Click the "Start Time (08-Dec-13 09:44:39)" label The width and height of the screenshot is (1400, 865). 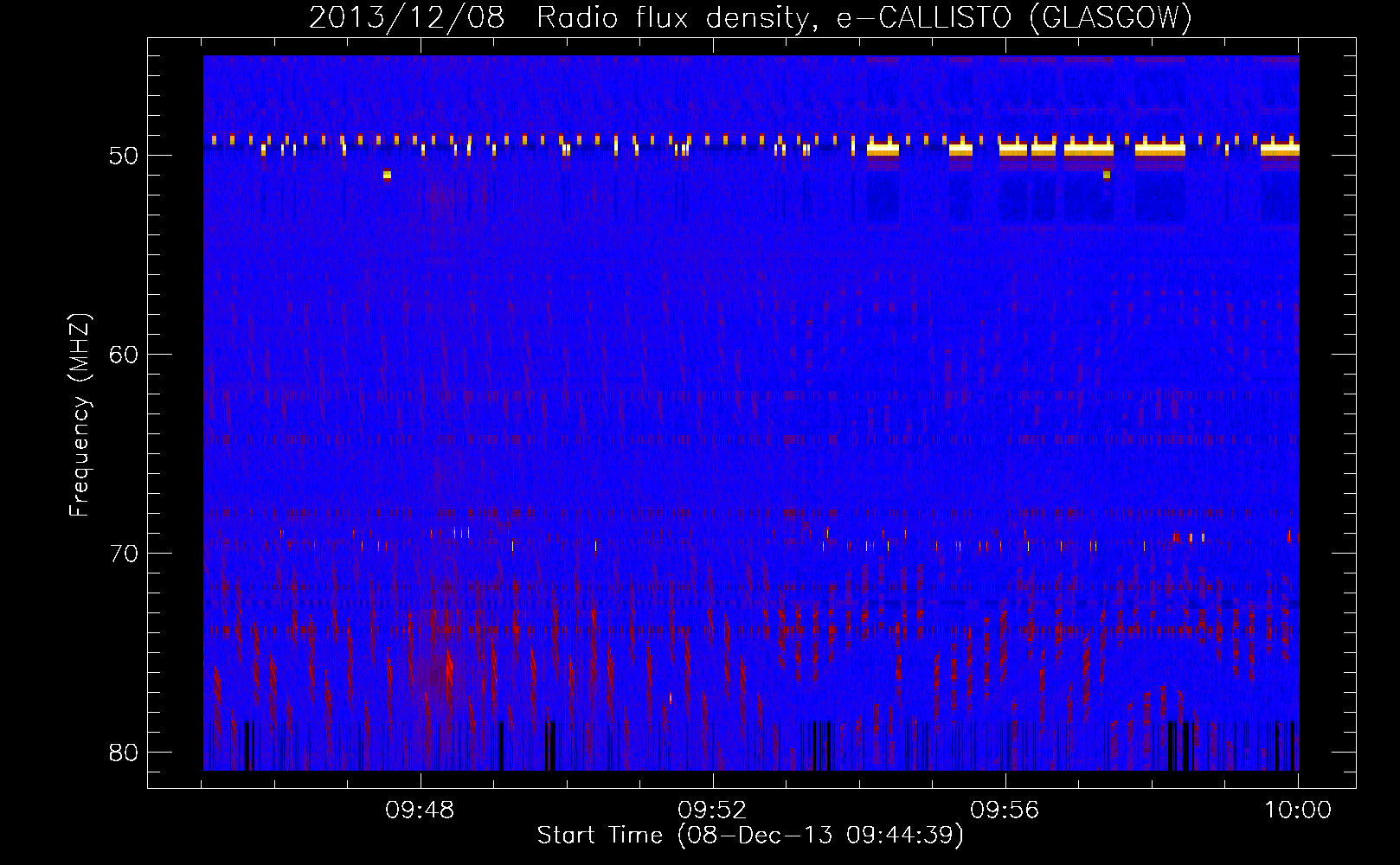750,836
